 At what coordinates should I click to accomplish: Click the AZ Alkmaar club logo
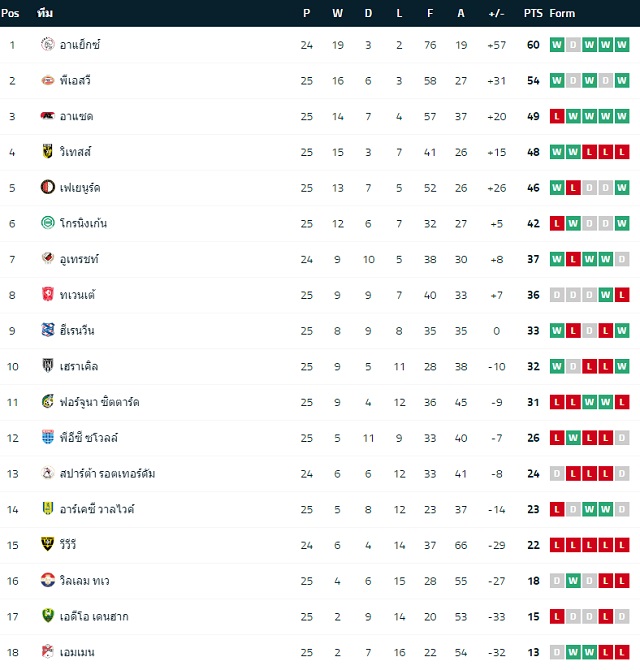pyautogui.click(x=47, y=116)
